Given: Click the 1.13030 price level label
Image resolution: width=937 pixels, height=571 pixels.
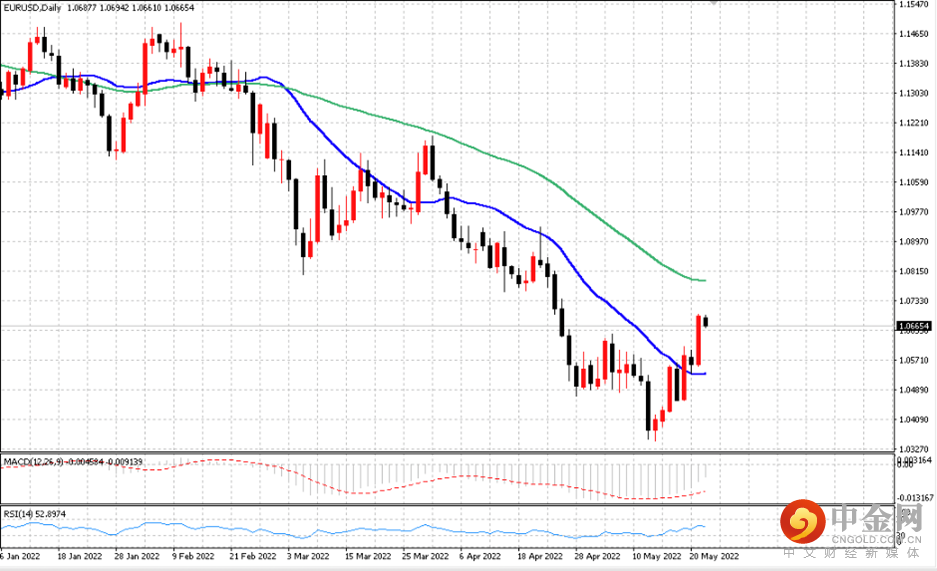Looking at the screenshot, I should tap(914, 93).
